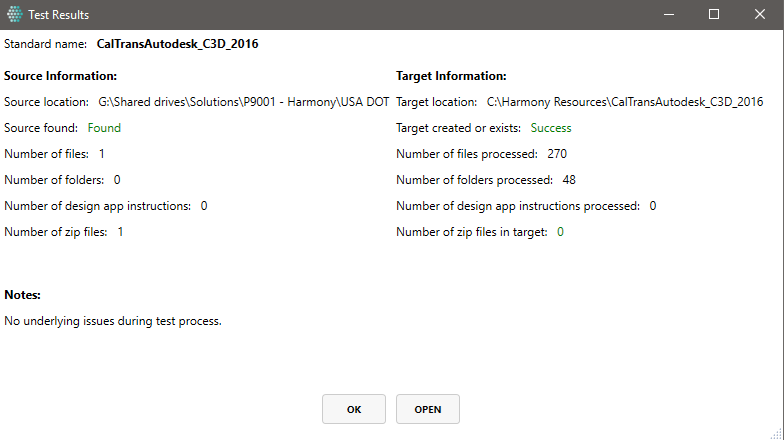Click Number of files value 1
Screen dimensions: 784x440
102,154
